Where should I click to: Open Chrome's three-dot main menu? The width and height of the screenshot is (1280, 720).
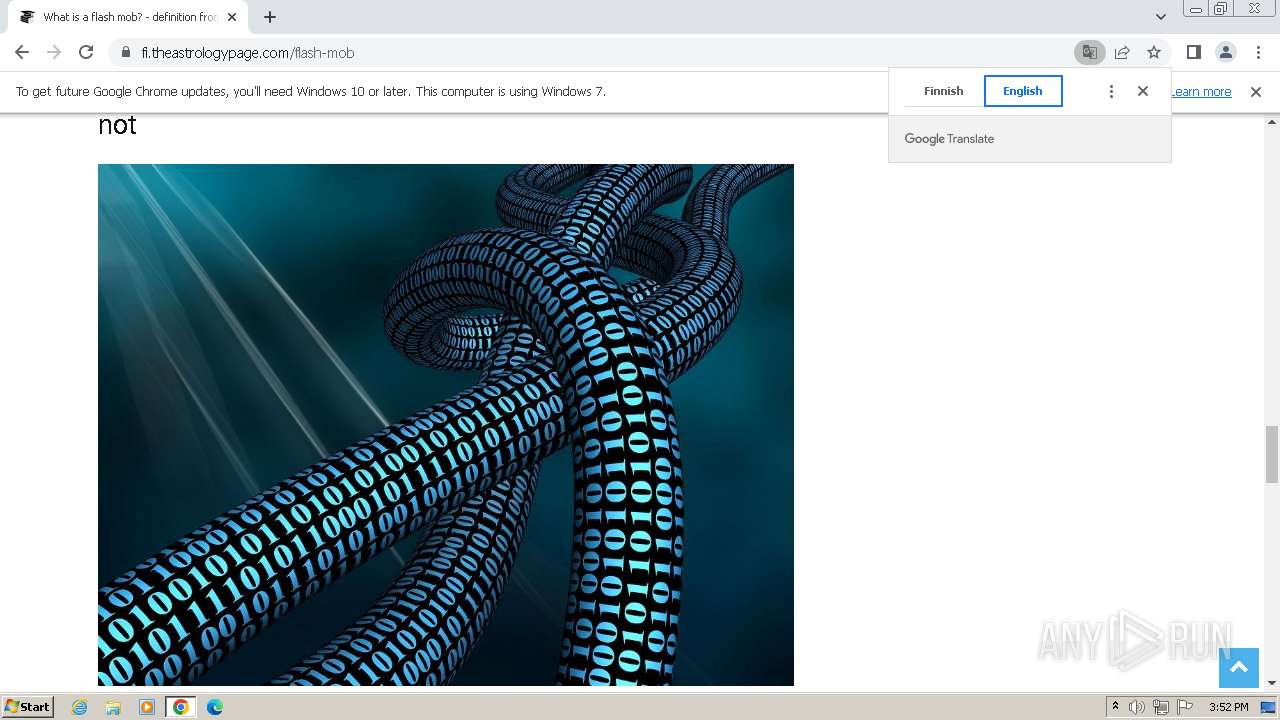[1258, 52]
